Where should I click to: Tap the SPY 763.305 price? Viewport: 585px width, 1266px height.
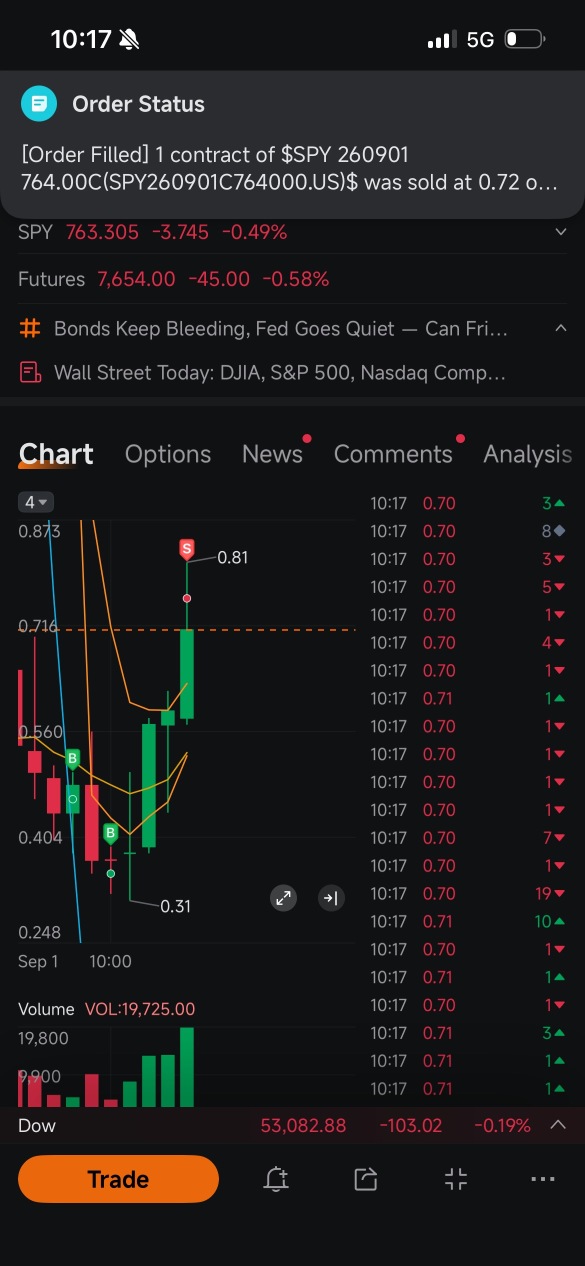click(x=101, y=232)
